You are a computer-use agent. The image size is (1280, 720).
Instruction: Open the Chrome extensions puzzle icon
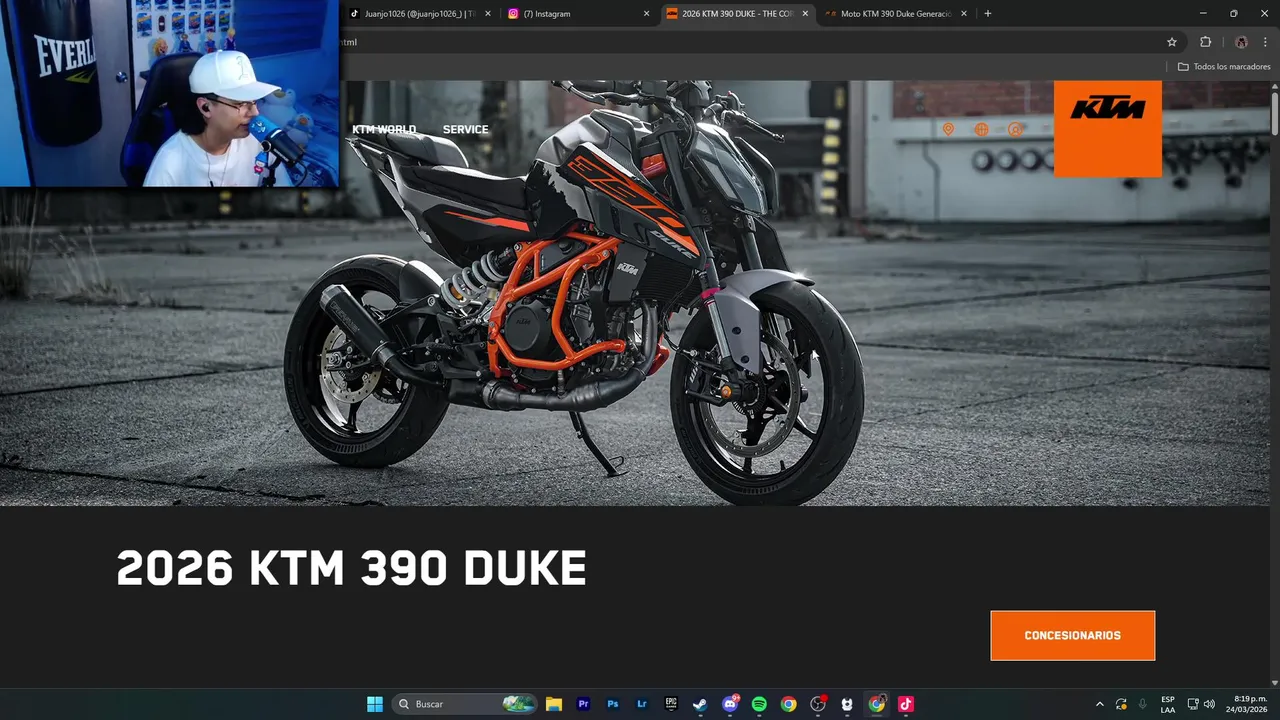(x=1205, y=42)
